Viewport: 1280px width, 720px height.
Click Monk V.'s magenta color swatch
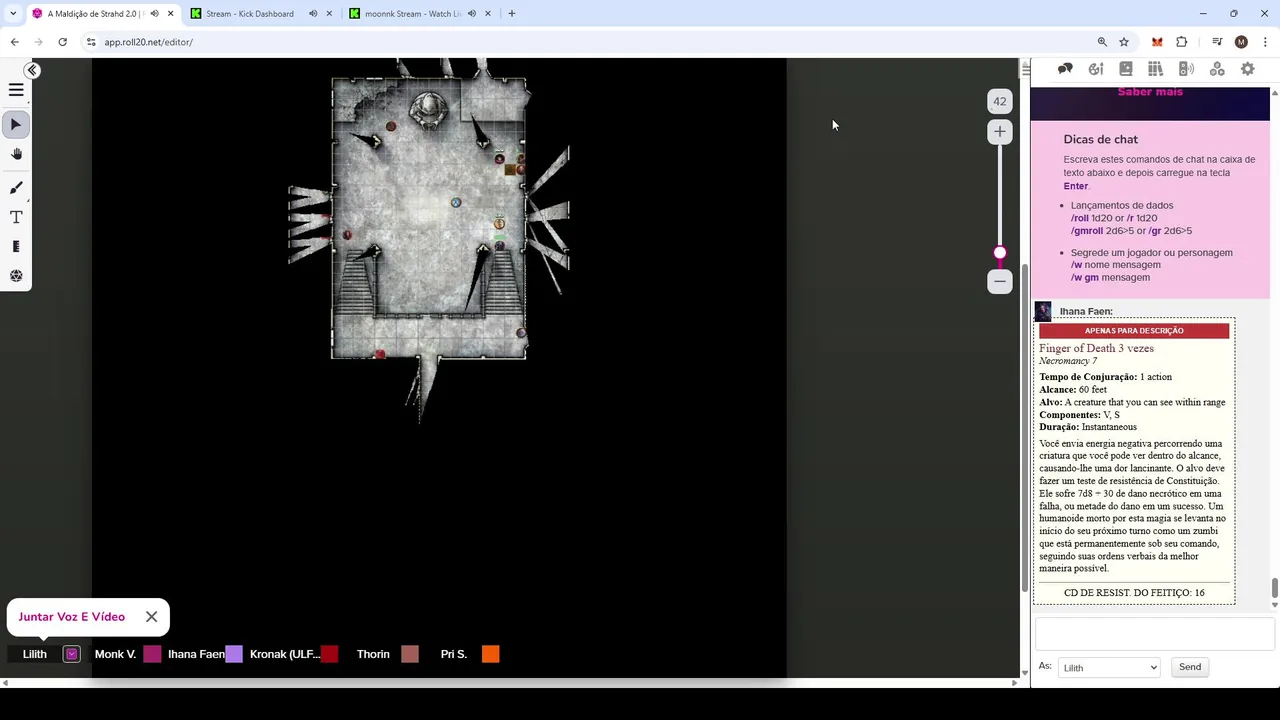[152, 654]
